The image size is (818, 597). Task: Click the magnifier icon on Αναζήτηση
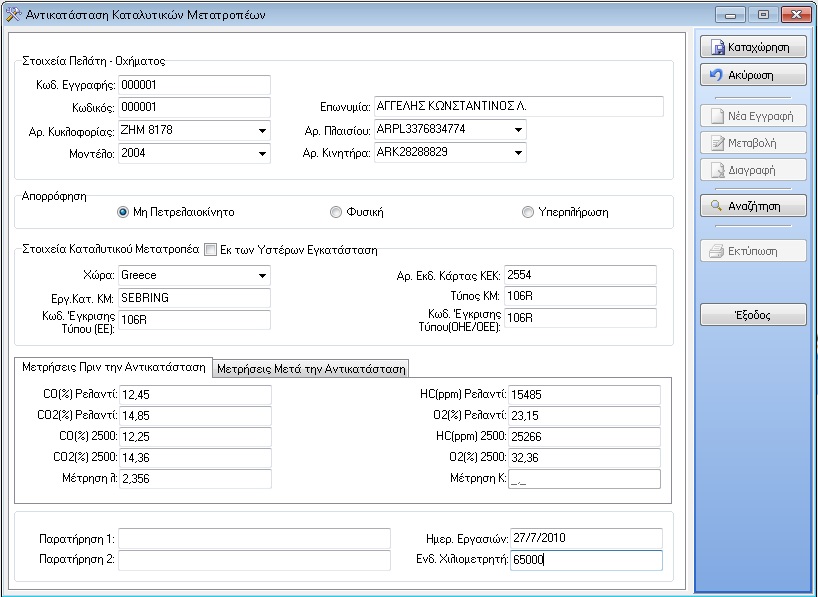tap(717, 206)
